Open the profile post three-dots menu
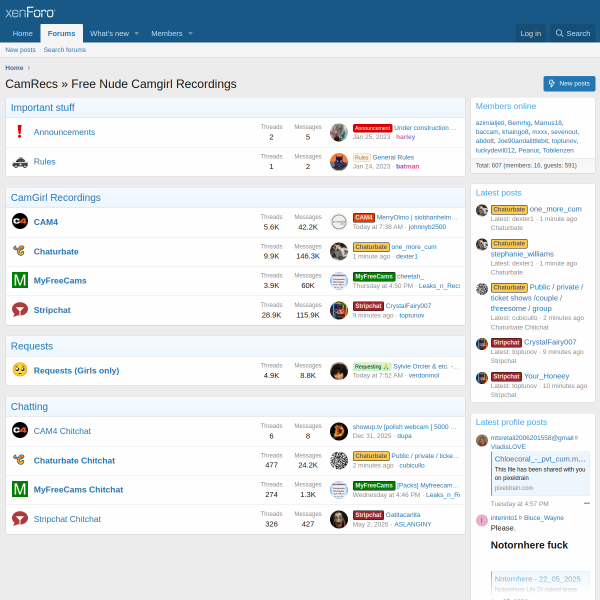Image resolution: width=600 pixels, height=600 pixels. (587, 503)
